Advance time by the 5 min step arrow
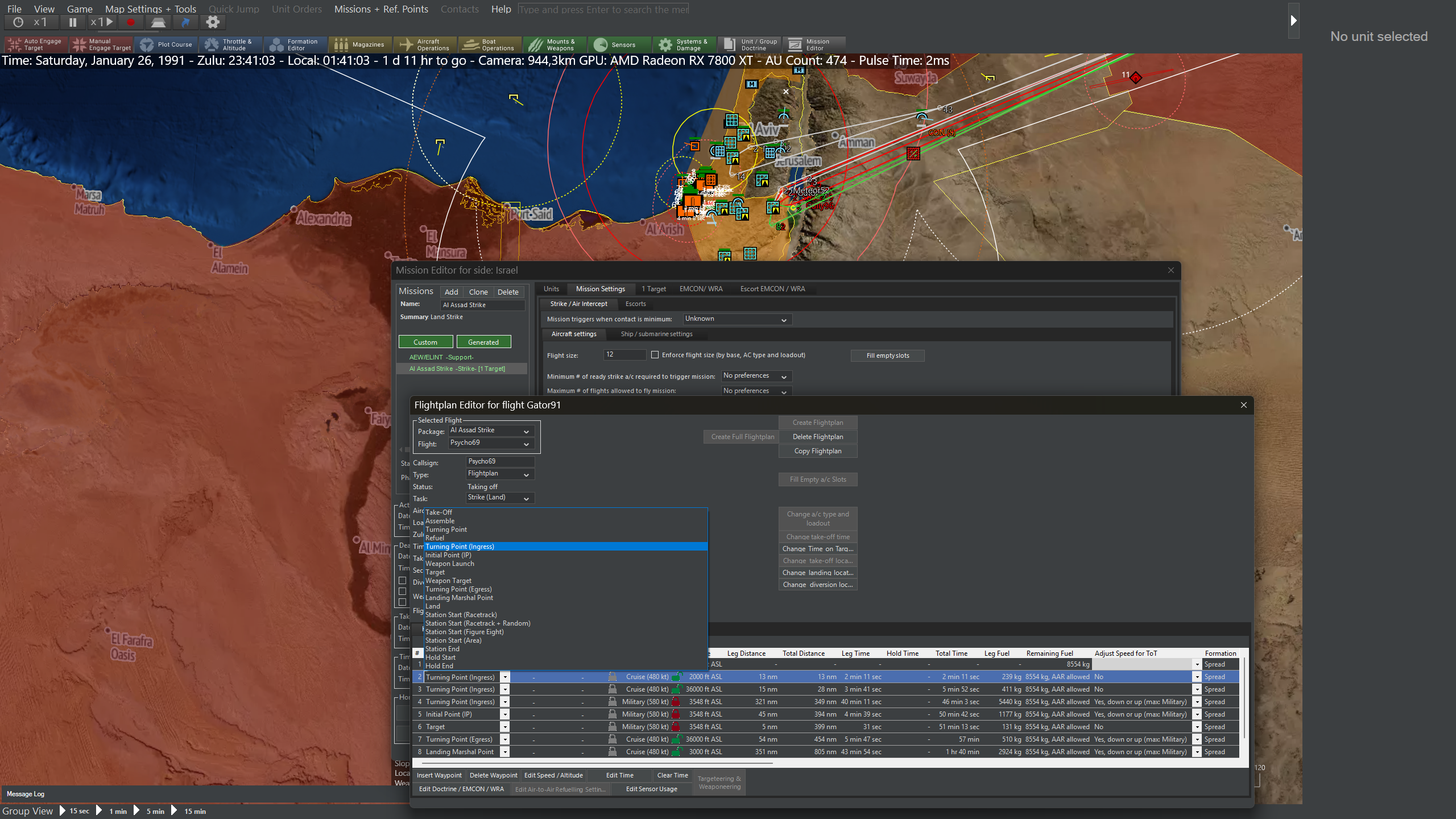This screenshot has height=819, width=1456. pos(136,811)
